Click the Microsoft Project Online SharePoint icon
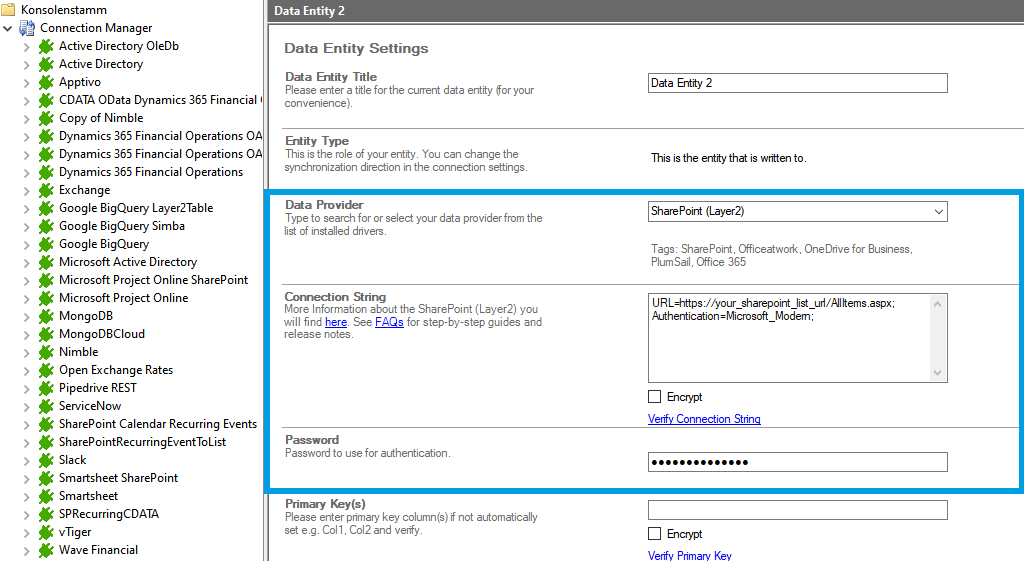 tap(46, 280)
